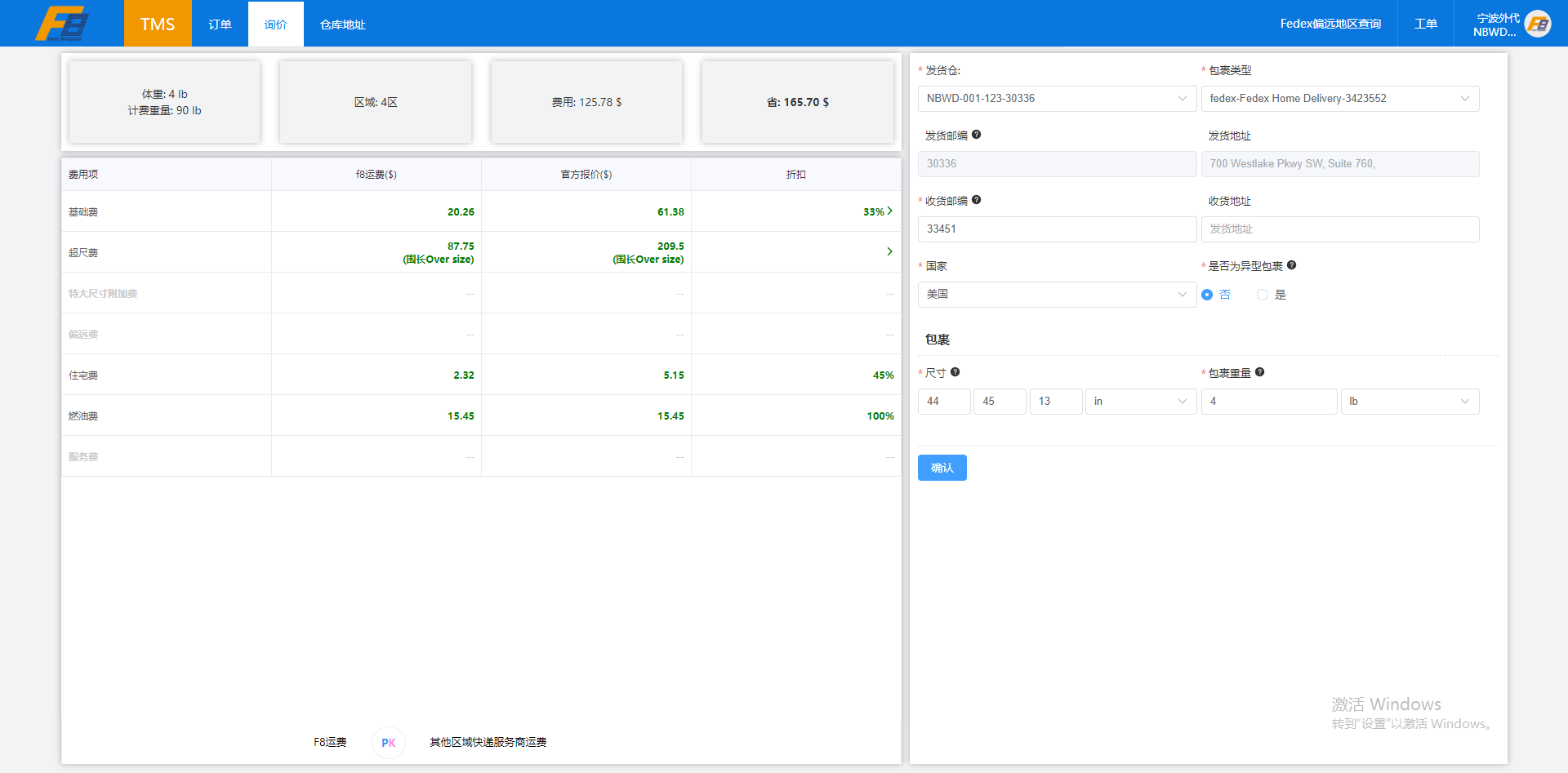
Task: Expand the 基础费 row discount chevron
Action: click(x=890, y=211)
